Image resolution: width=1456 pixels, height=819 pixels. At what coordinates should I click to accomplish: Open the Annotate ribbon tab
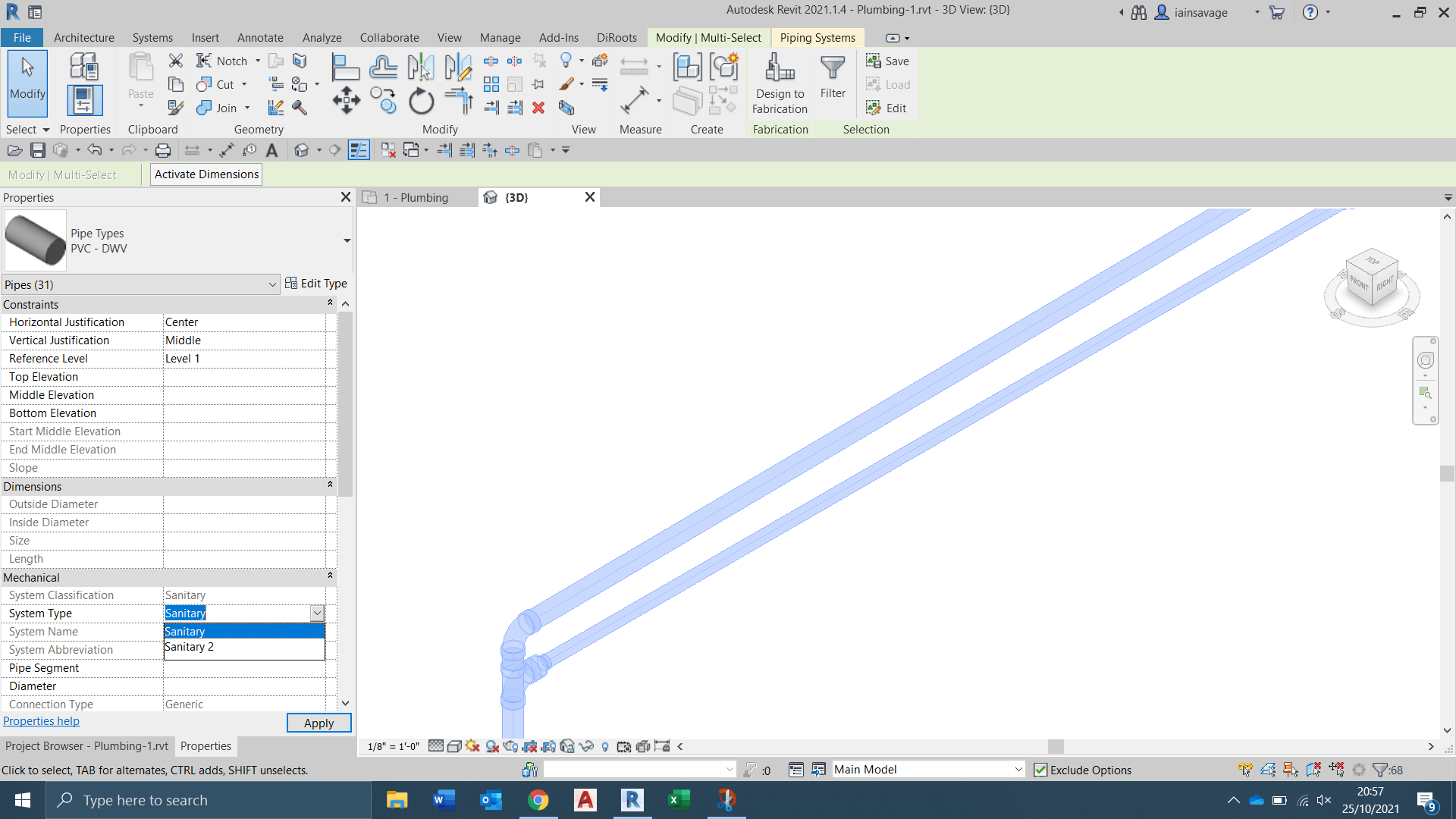(260, 37)
